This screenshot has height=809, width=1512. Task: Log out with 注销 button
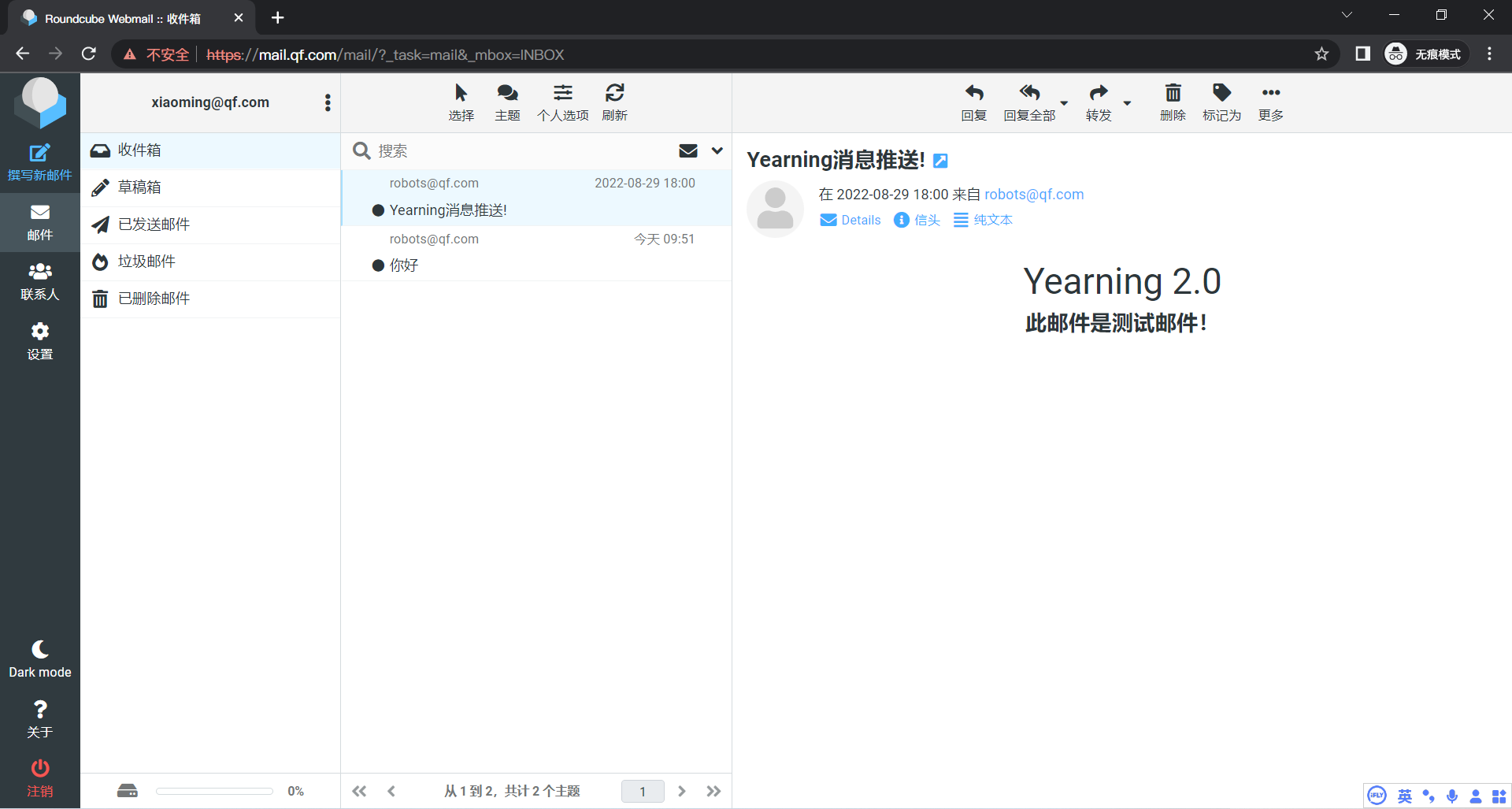coord(39,779)
